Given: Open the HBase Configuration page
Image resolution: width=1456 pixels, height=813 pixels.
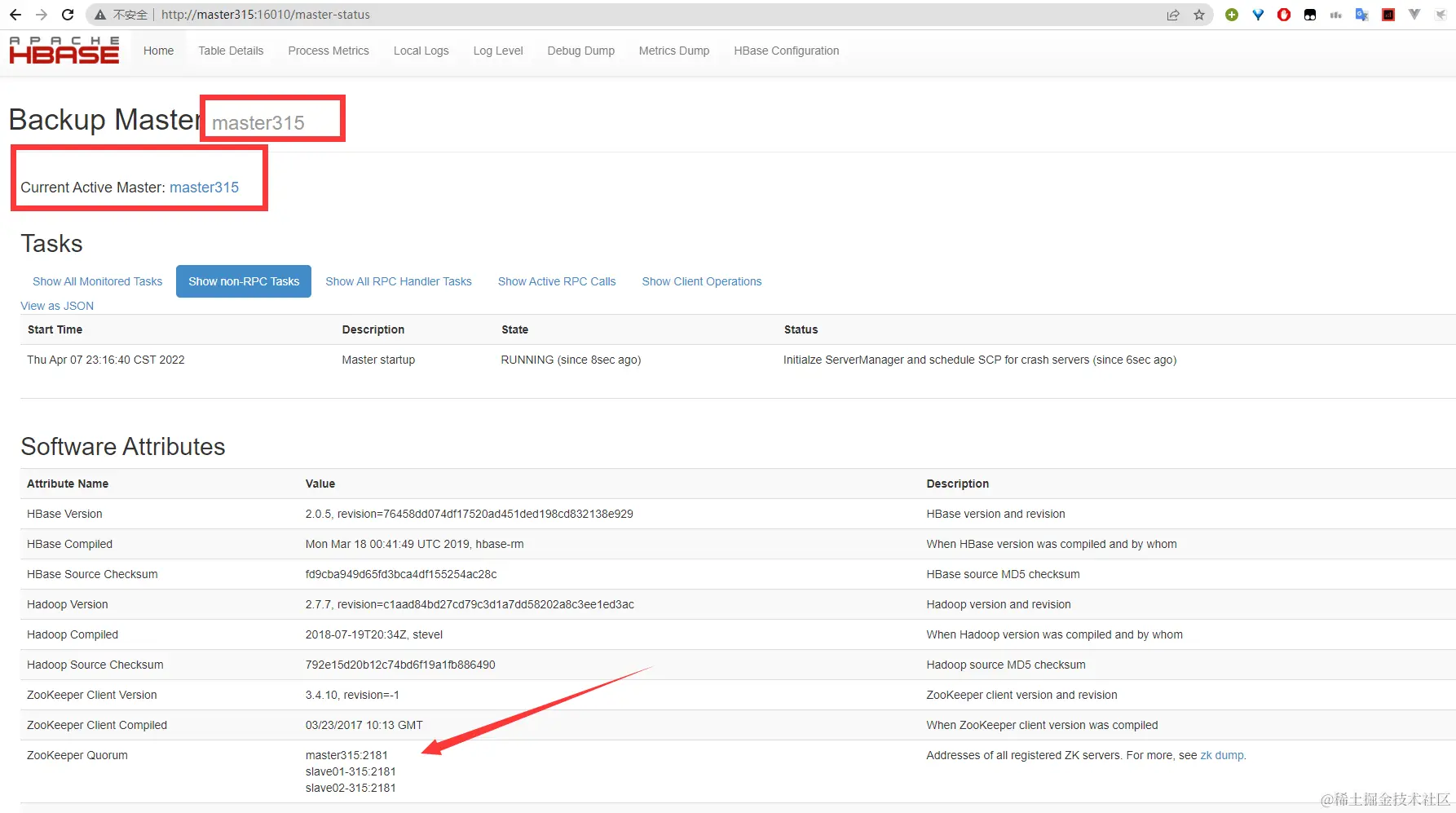Looking at the screenshot, I should click(x=787, y=51).
